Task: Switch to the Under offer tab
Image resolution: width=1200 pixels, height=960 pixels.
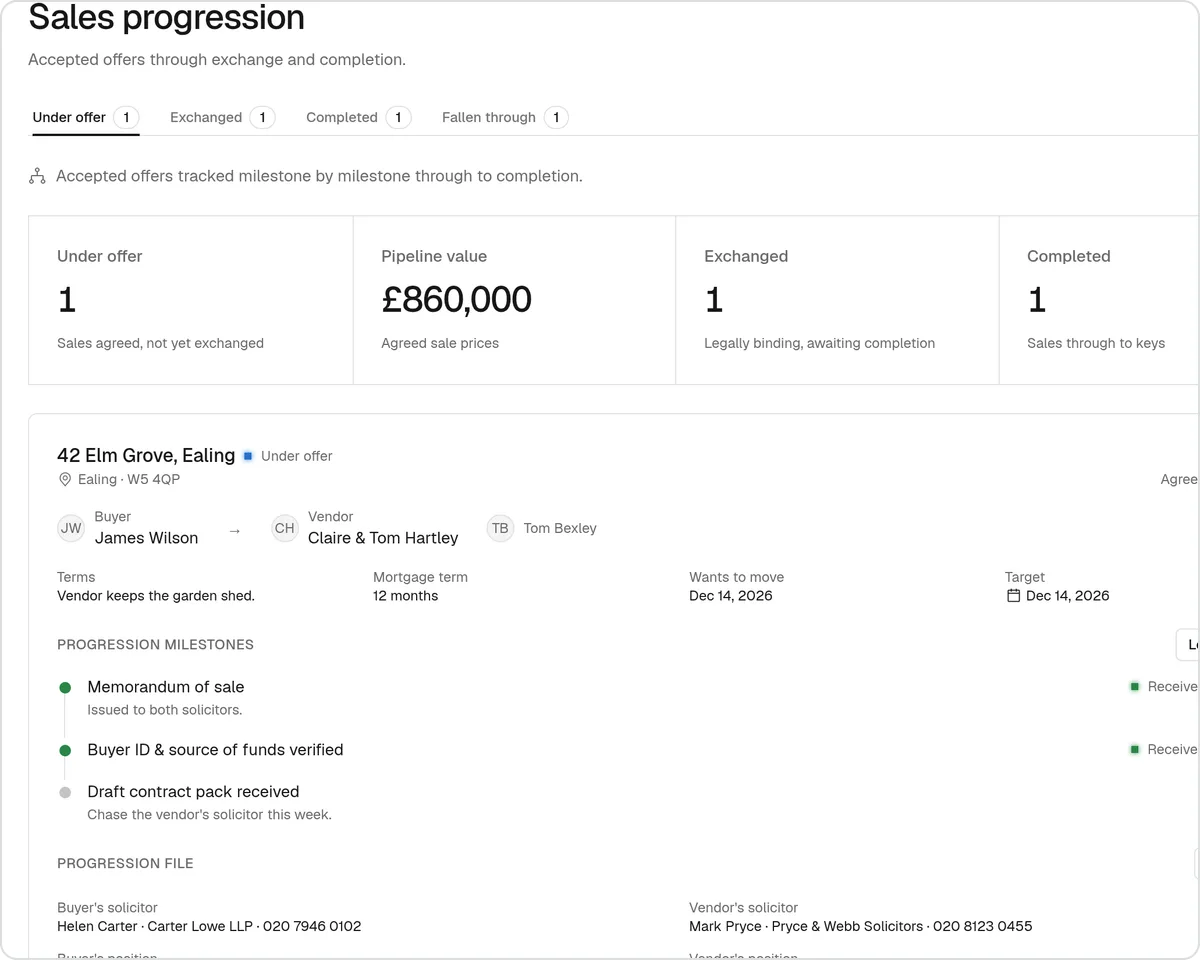Action: point(85,117)
